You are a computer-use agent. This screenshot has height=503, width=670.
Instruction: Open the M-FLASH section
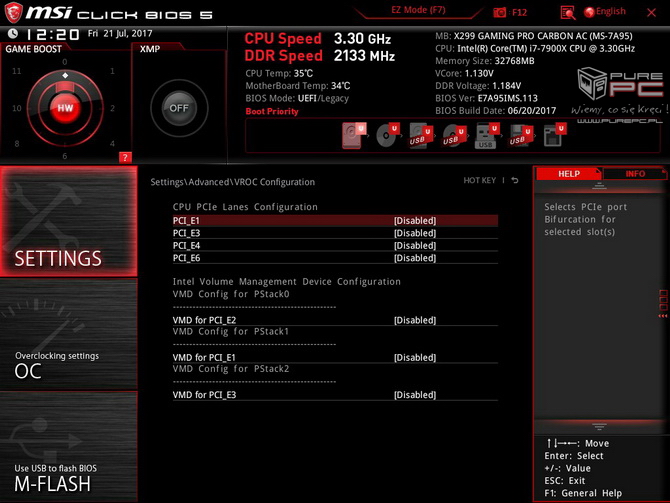tap(69, 447)
